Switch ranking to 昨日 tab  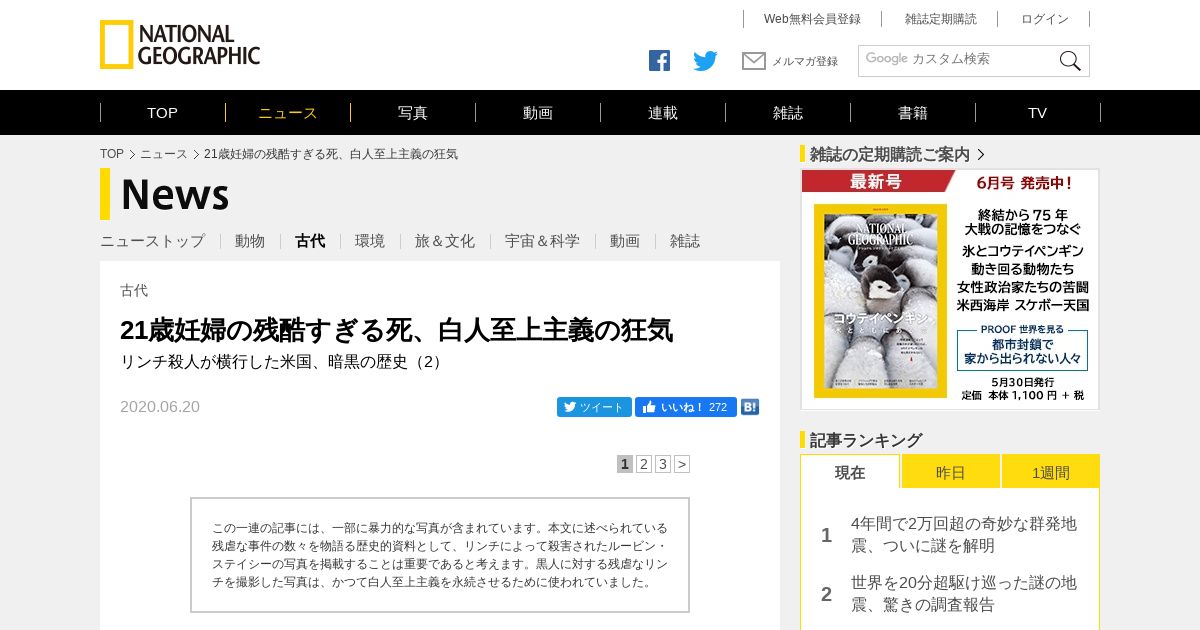(x=951, y=472)
